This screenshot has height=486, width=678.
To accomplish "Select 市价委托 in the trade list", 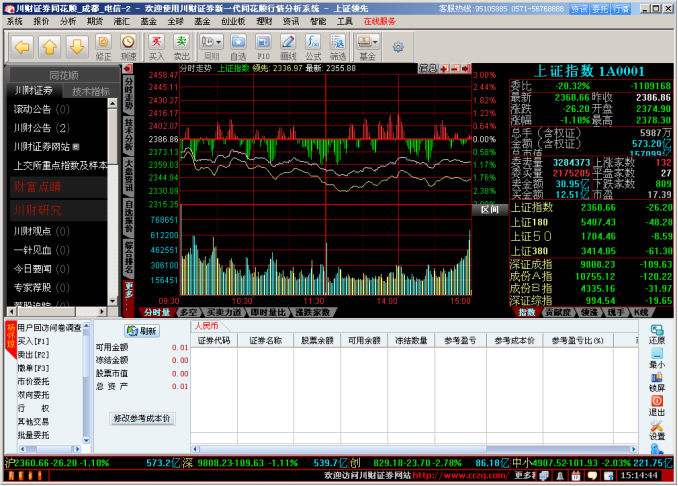I will click(x=34, y=381).
